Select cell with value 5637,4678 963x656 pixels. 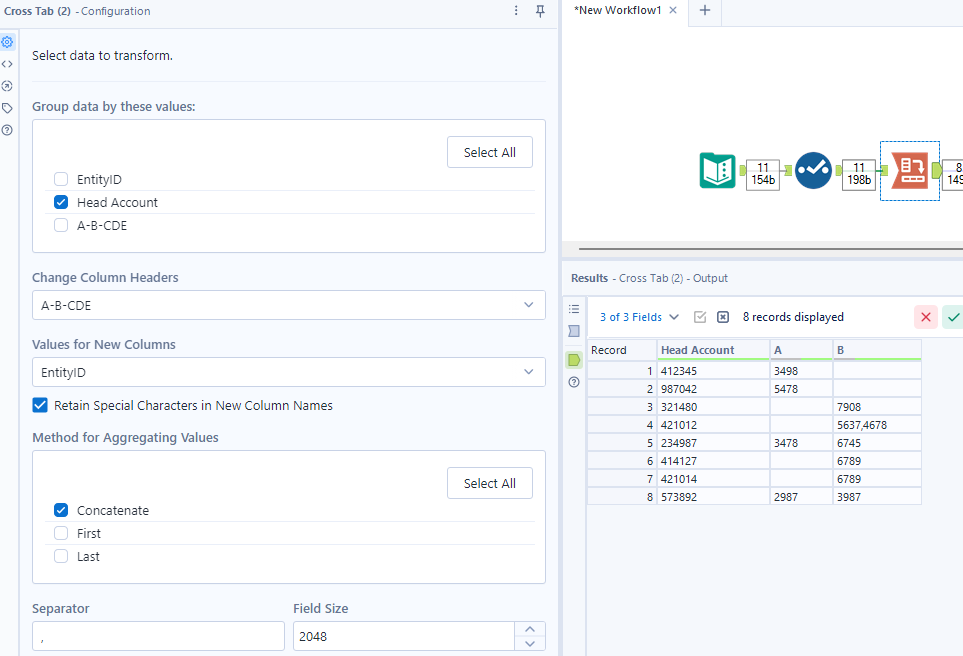(x=877, y=425)
